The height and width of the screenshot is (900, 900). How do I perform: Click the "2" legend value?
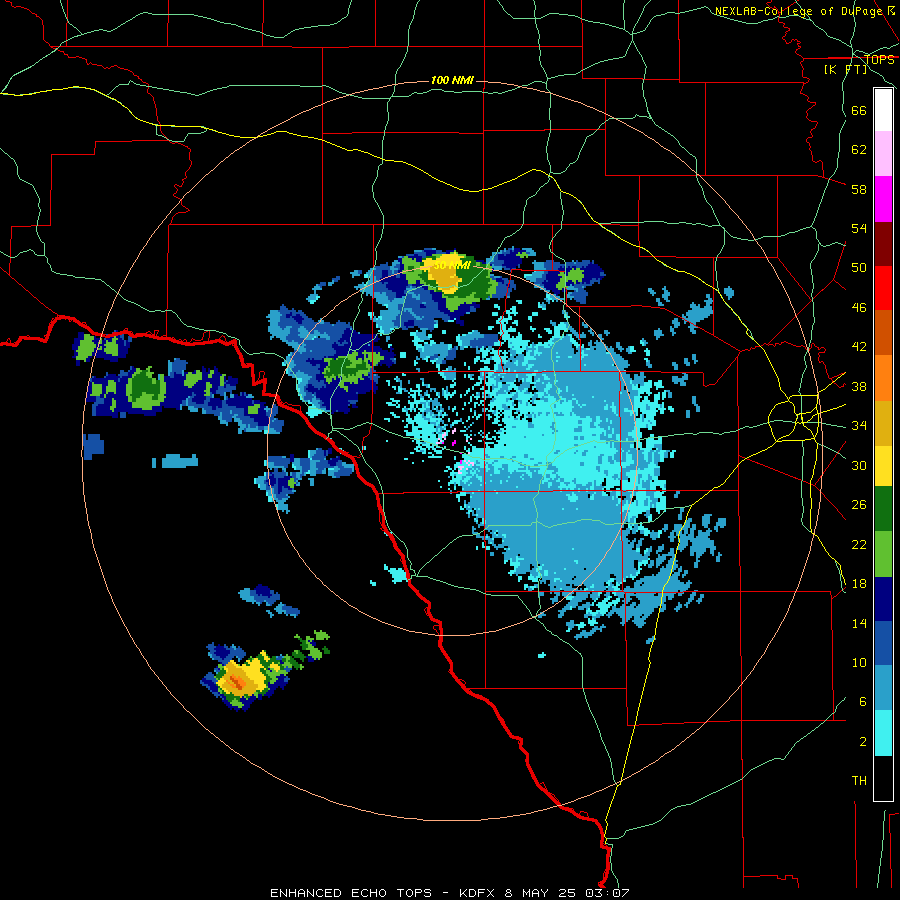click(x=863, y=741)
